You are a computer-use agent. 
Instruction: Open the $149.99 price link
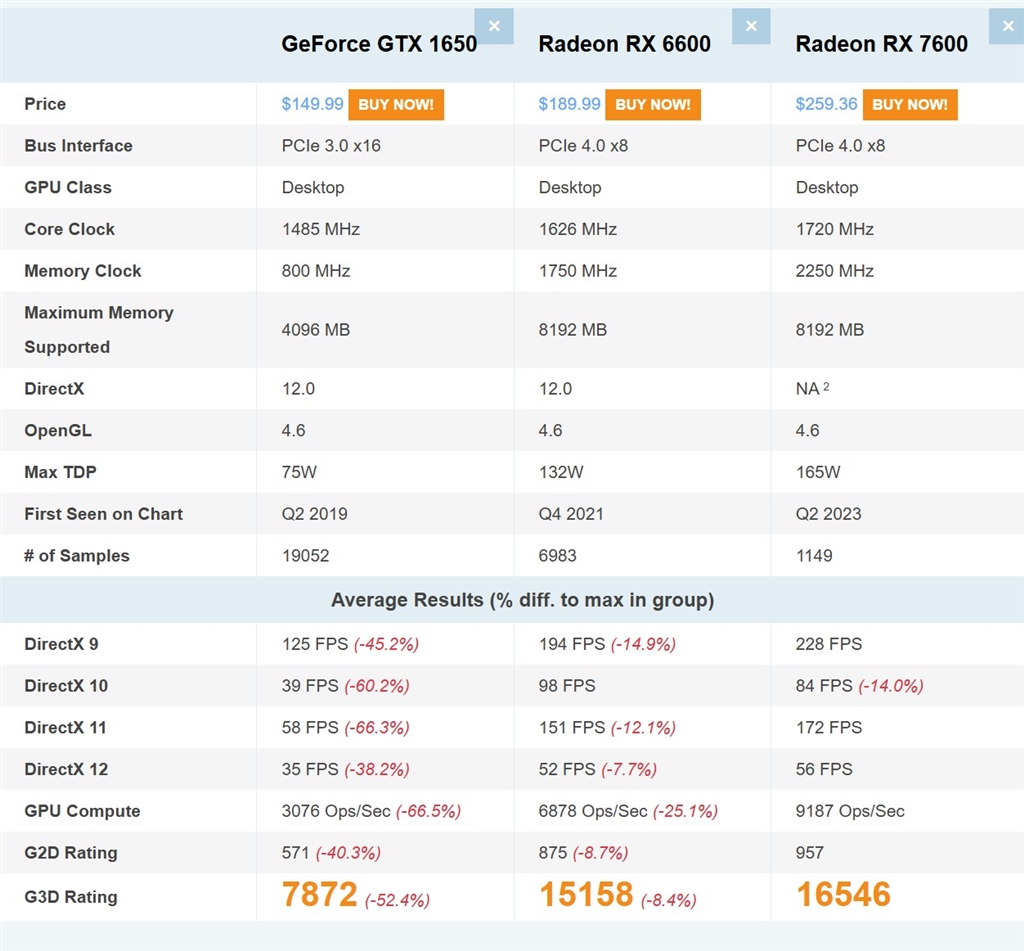point(312,104)
